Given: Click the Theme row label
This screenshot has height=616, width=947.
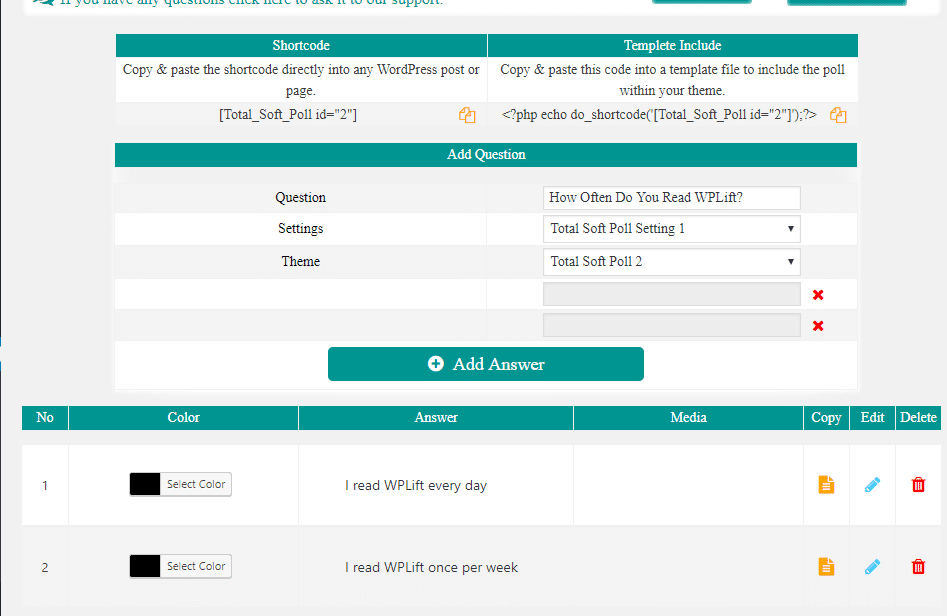Looking at the screenshot, I should (300, 261).
